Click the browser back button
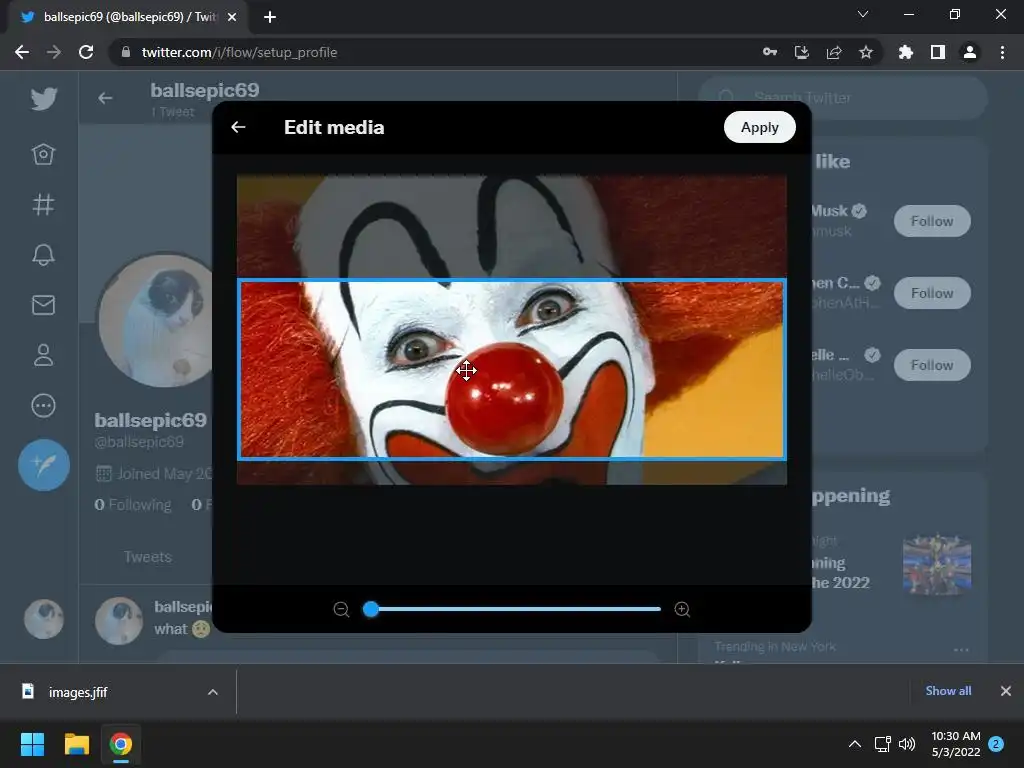 tap(22, 52)
